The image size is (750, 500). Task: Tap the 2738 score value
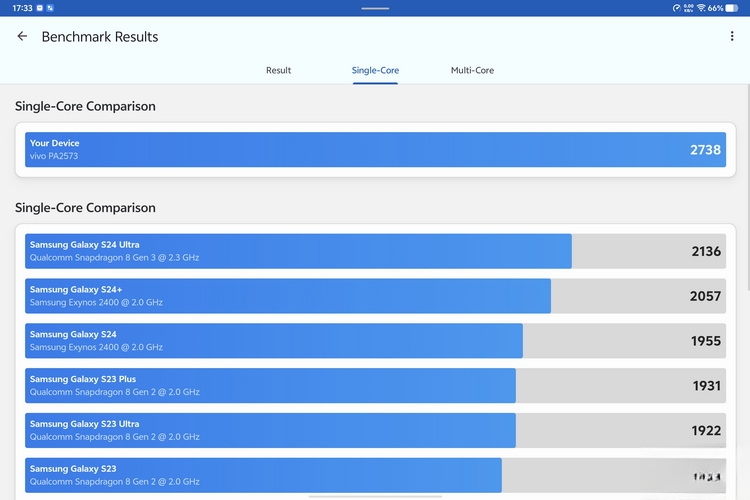pos(705,150)
